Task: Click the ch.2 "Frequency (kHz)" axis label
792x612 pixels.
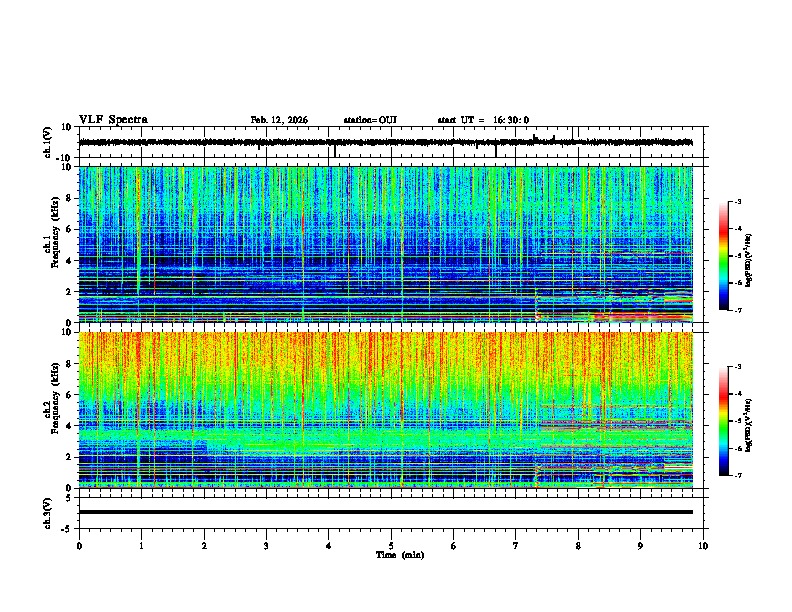Action: 55,398
